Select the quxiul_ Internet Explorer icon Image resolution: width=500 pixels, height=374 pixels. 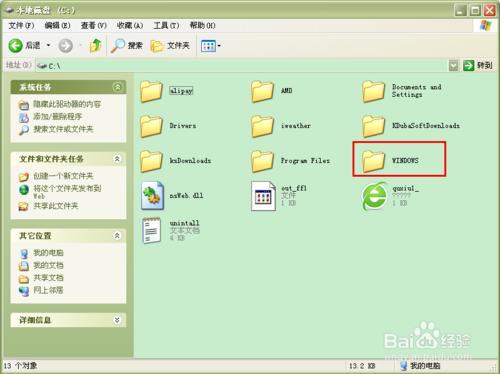(375, 196)
